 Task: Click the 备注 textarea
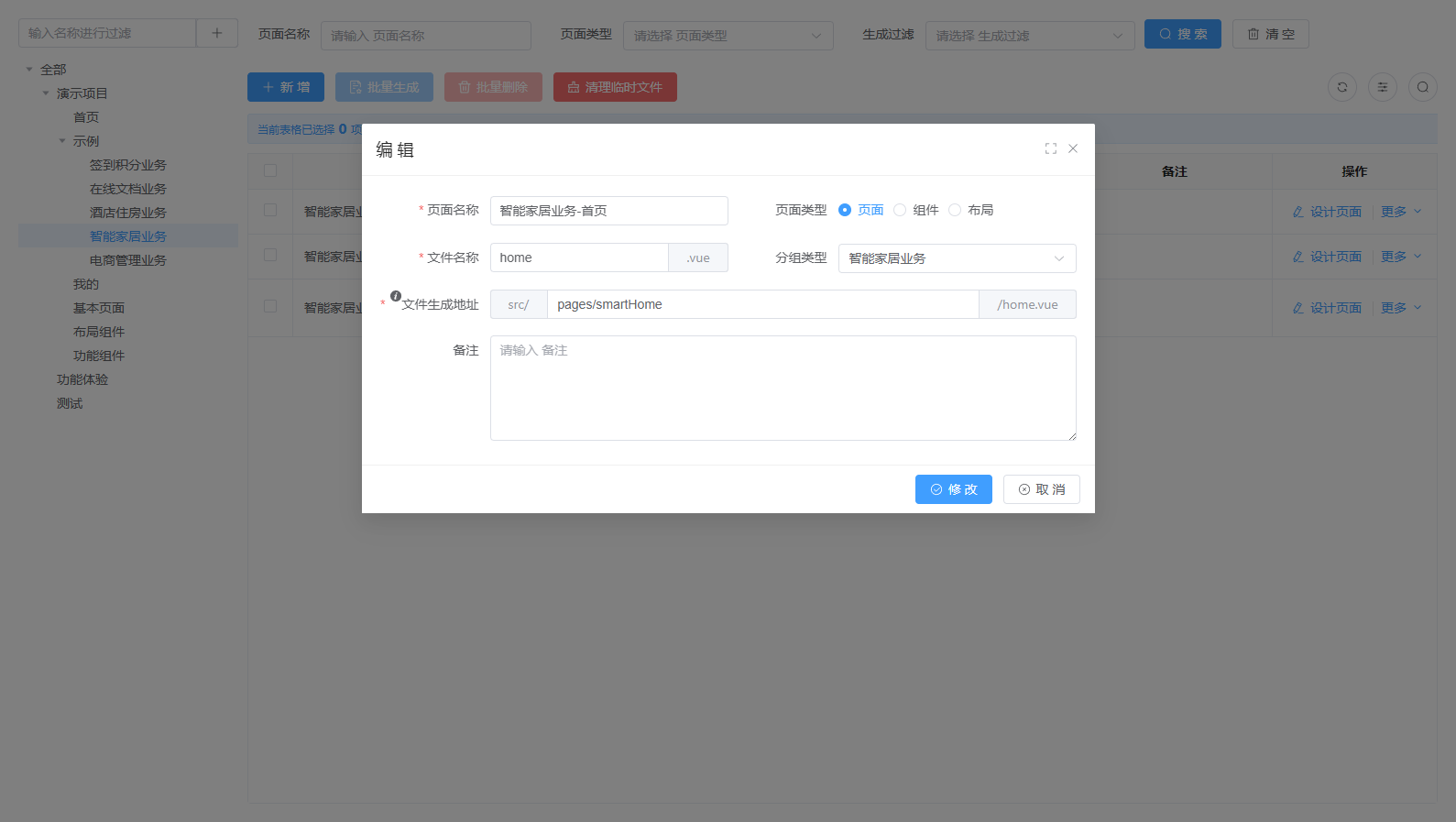point(783,388)
